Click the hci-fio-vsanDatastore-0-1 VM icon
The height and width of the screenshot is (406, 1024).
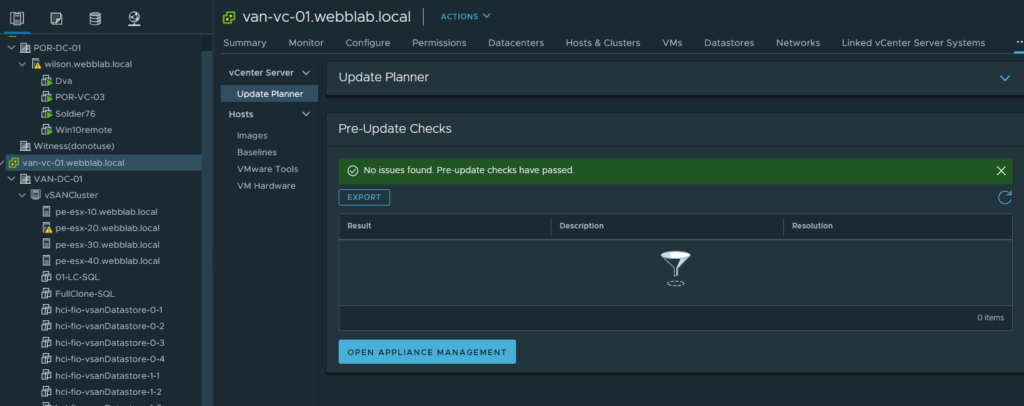(x=46, y=310)
